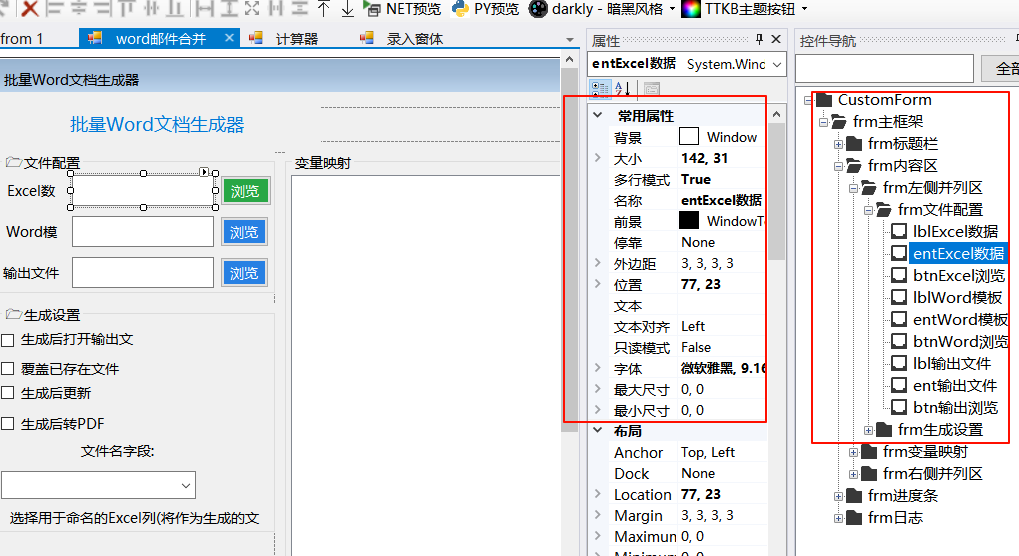Check the 生成后更新 checkbox

(8, 393)
